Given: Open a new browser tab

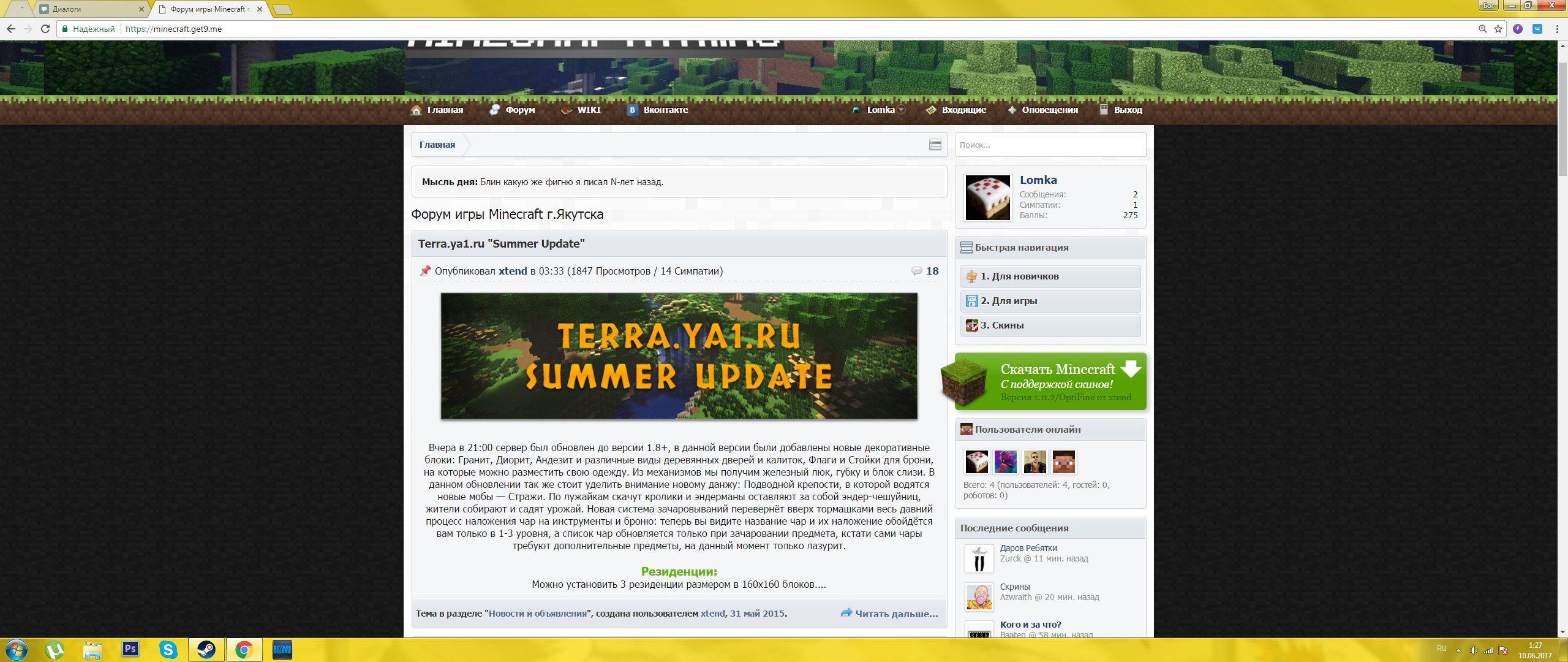Looking at the screenshot, I should [282, 9].
